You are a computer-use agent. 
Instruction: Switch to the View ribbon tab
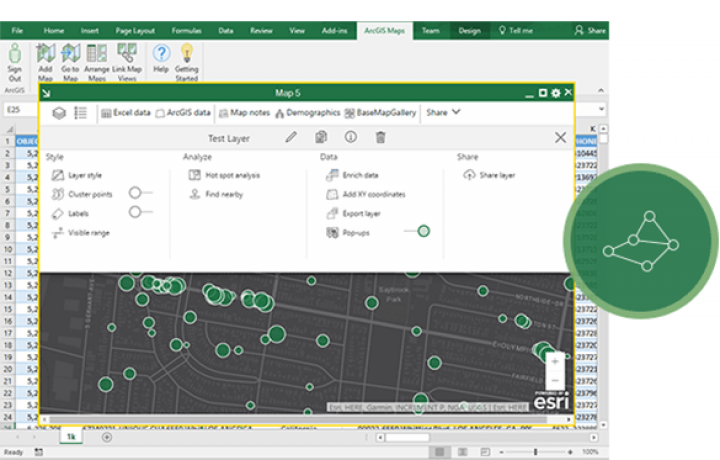(297, 31)
